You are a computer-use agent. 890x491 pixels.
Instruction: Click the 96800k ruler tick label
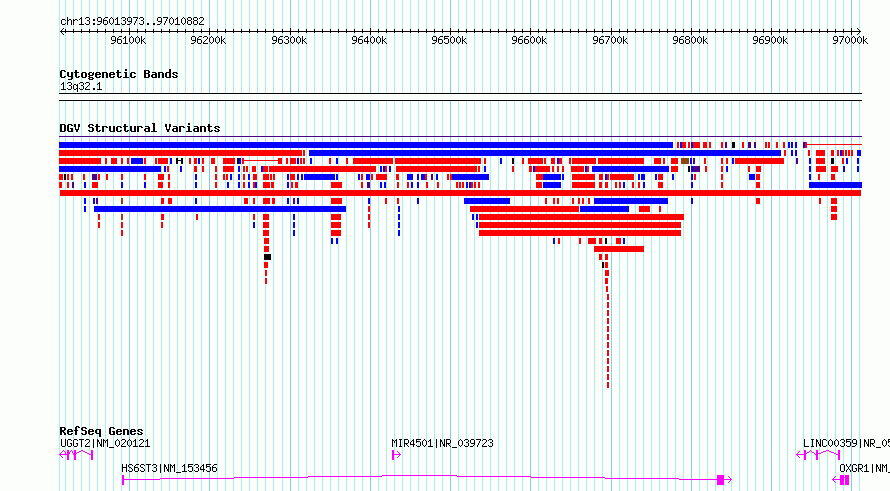(690, 40)
